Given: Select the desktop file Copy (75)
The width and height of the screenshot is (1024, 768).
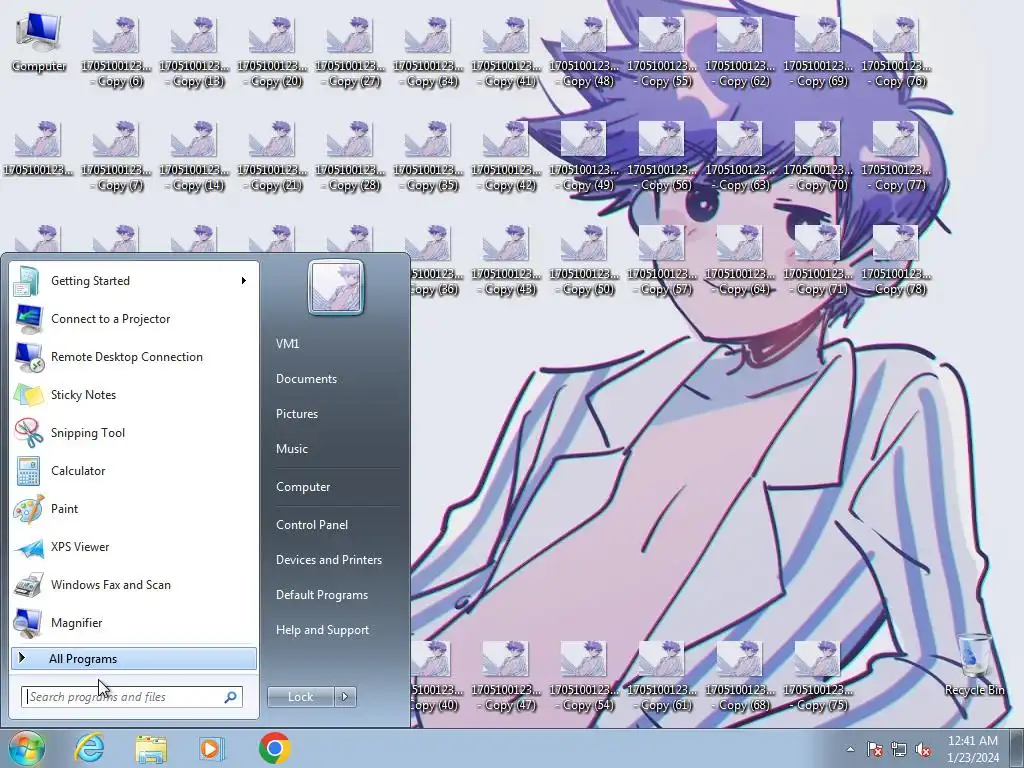Looking at the screenshot, I should pyautogui.click(x=818, y=676).
